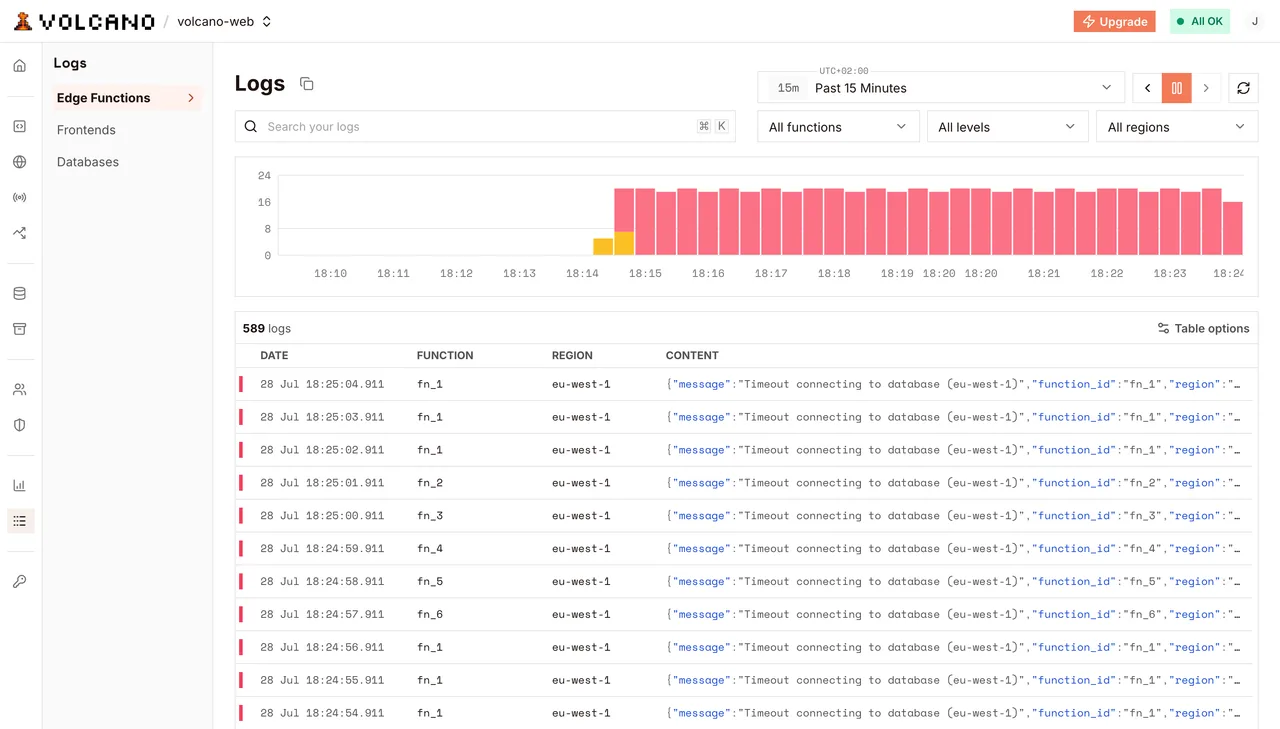This screenshot has height=729, width=1280.
Task: Open the shield security icon in sidebar
Action: coord(19,425)
